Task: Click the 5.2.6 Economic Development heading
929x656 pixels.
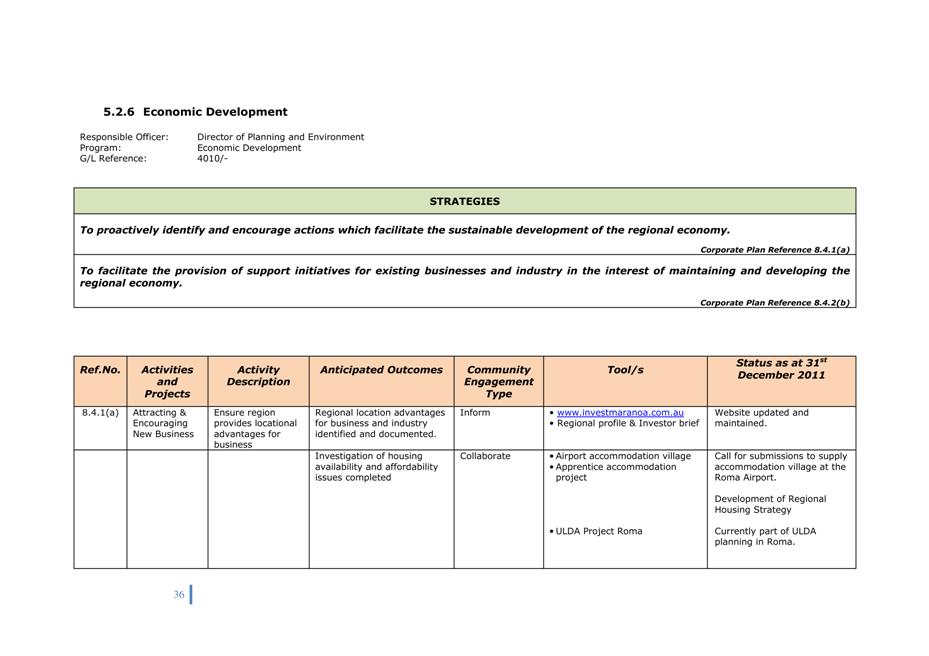Action: [x=195, y=112]
